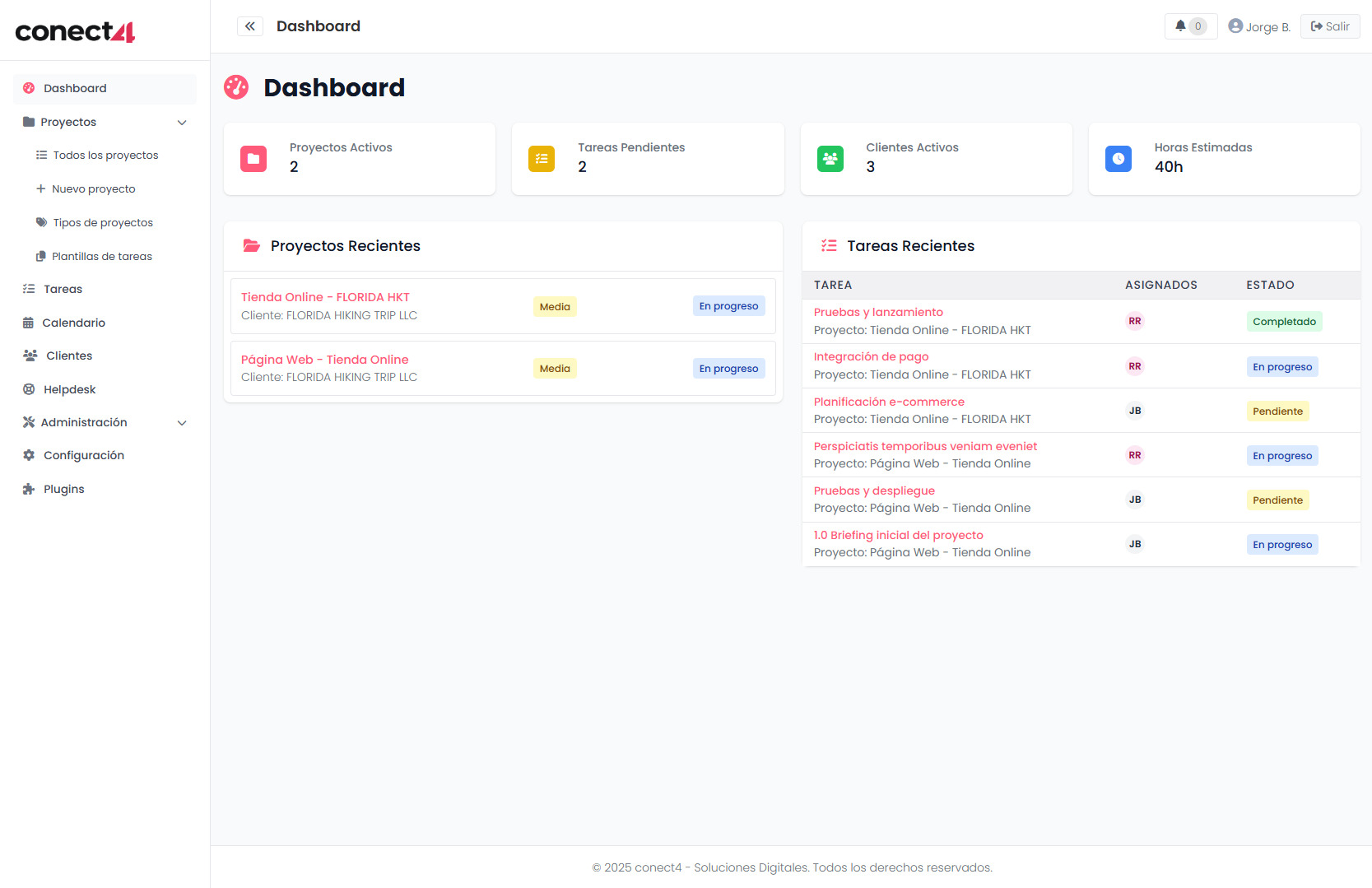The image size is (1372, 888).
Task: Open the Tienda Online - FLORIDA HKT project
Action: pyautogui.click(x=325, y=297)
